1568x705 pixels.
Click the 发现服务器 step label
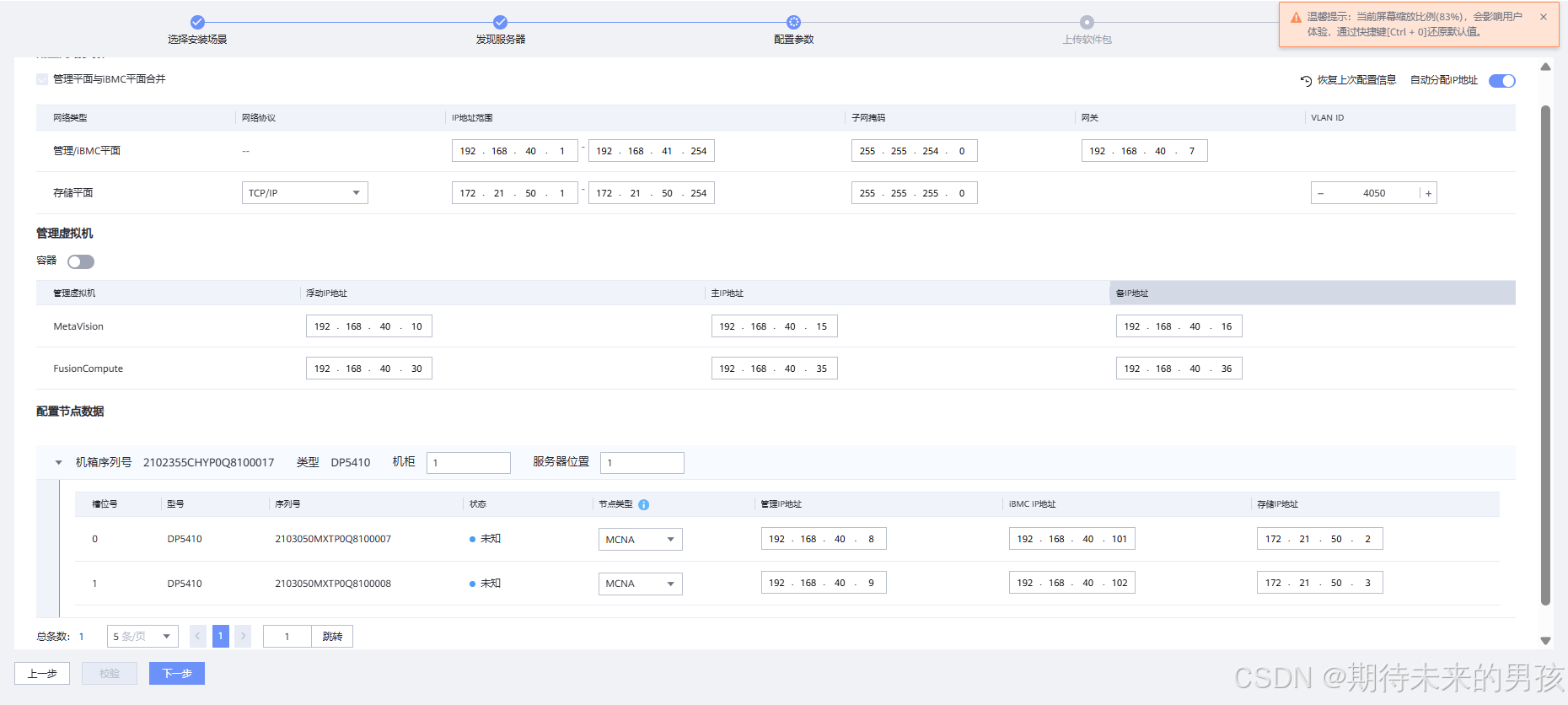(x=500, y=40)
